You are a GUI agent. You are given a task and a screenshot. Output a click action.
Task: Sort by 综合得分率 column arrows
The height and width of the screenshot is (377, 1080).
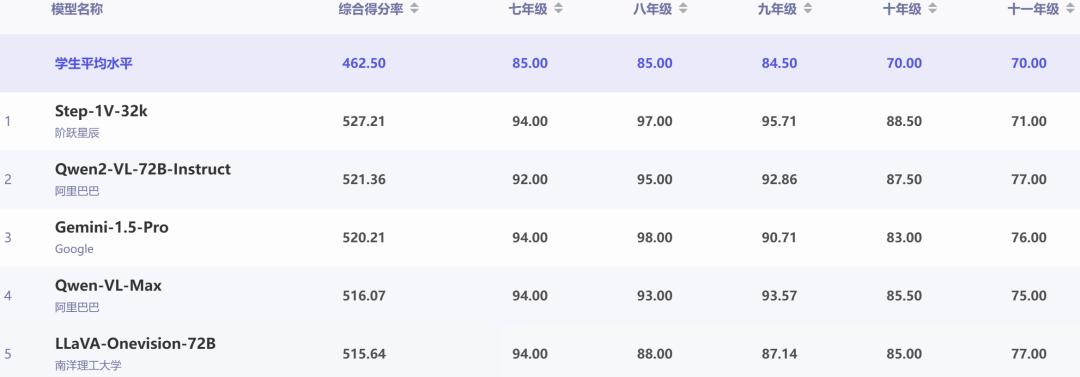pos(414,9)
